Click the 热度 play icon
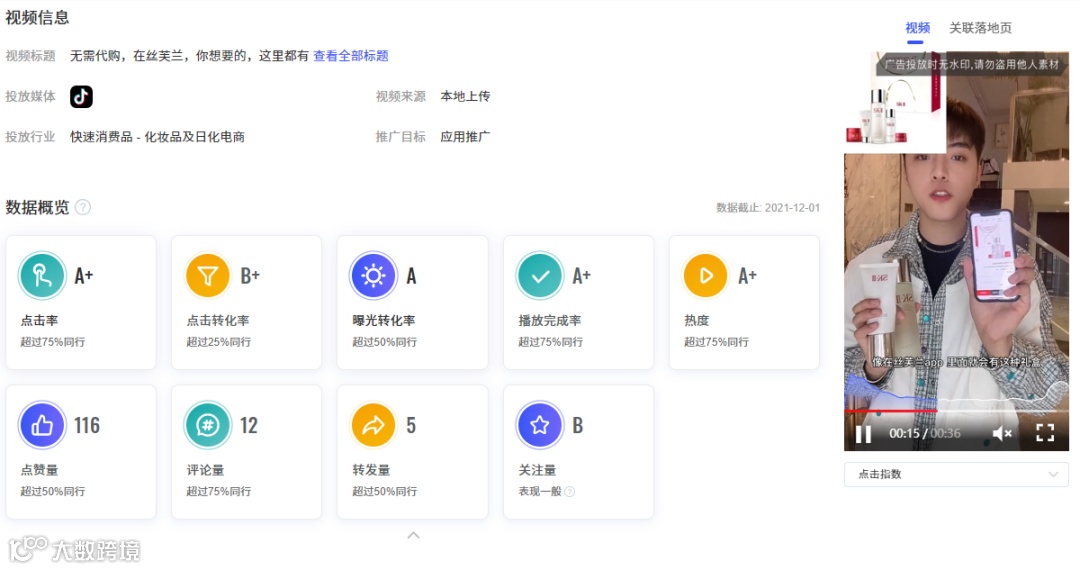Screen dimensions: 1080x570 705,276
